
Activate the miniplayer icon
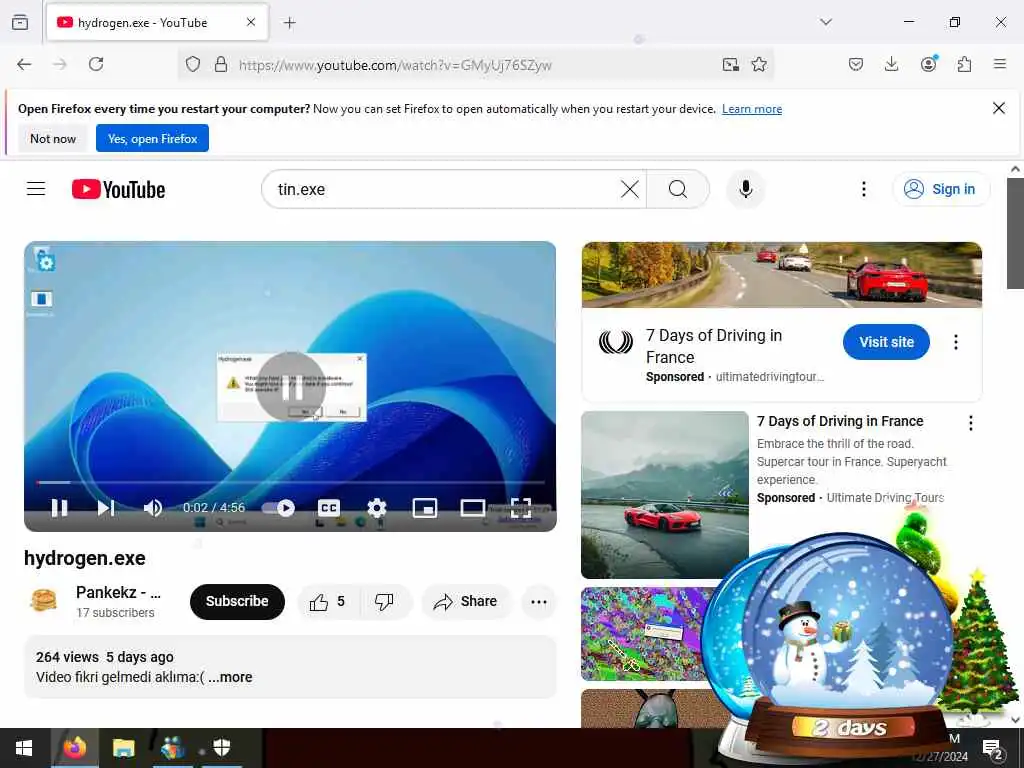[x=424, y=507]
